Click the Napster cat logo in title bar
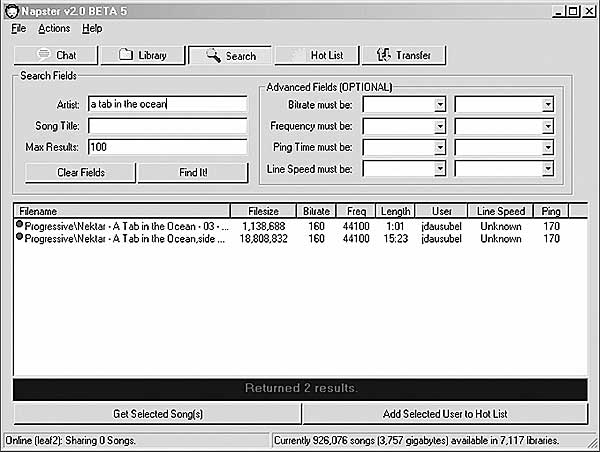This screenshot has width=600, height=452. coord(12,11)
